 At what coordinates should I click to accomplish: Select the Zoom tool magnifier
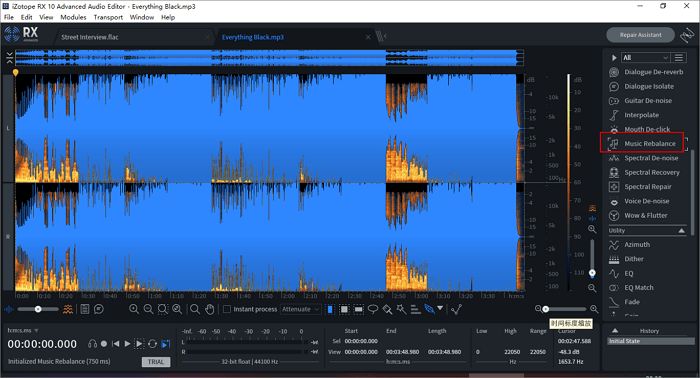tap(195, 309)
